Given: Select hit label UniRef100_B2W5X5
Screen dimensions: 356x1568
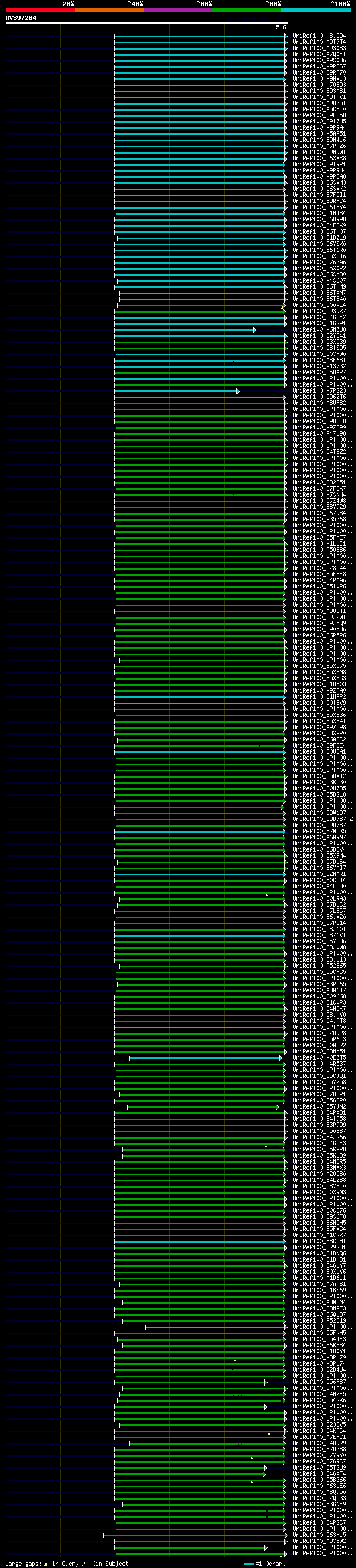Looking at the screenshot, I should point(319,831).
